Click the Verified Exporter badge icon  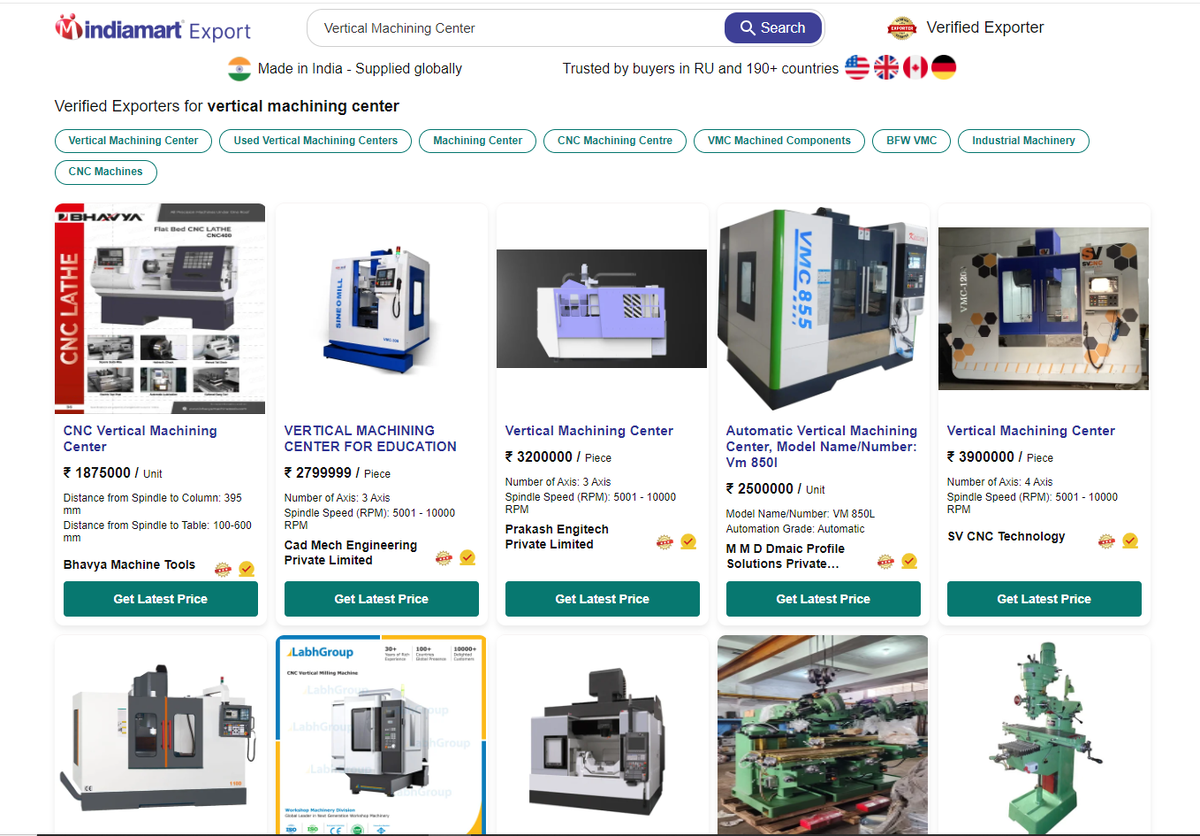point(902,28)
